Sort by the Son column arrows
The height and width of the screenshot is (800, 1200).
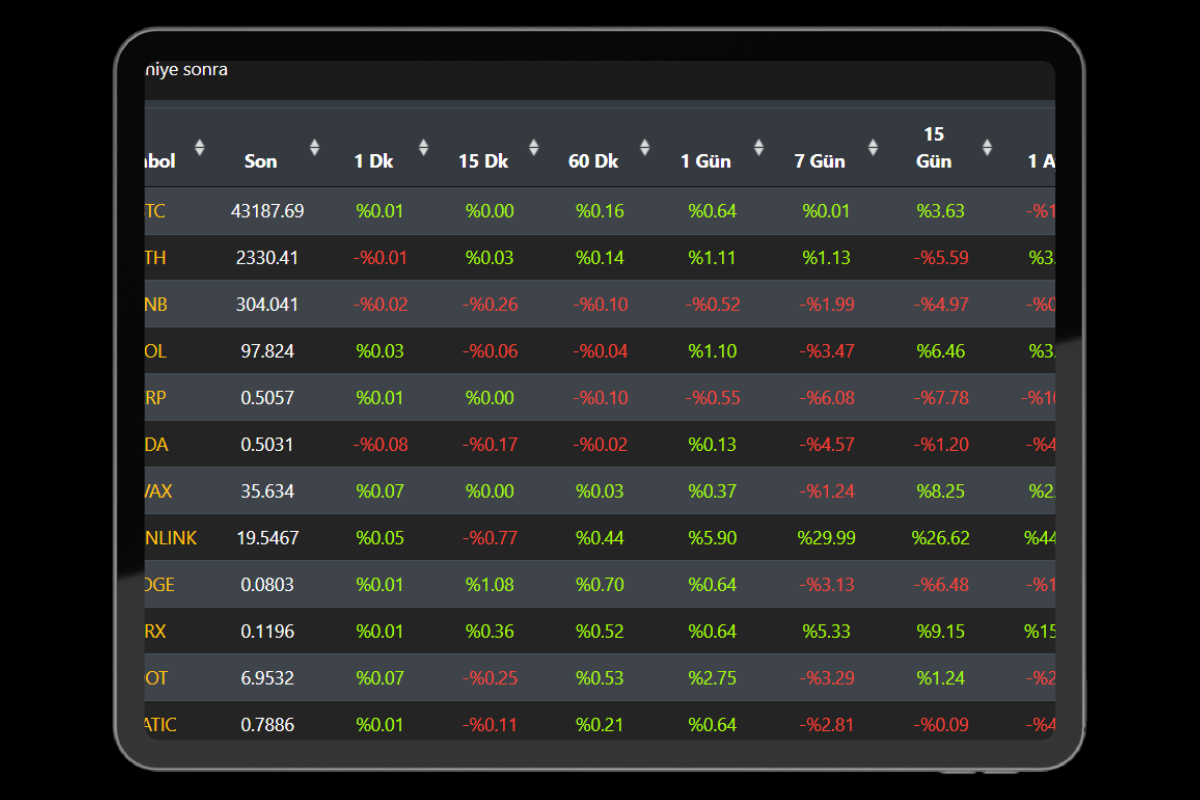(314, 148)
